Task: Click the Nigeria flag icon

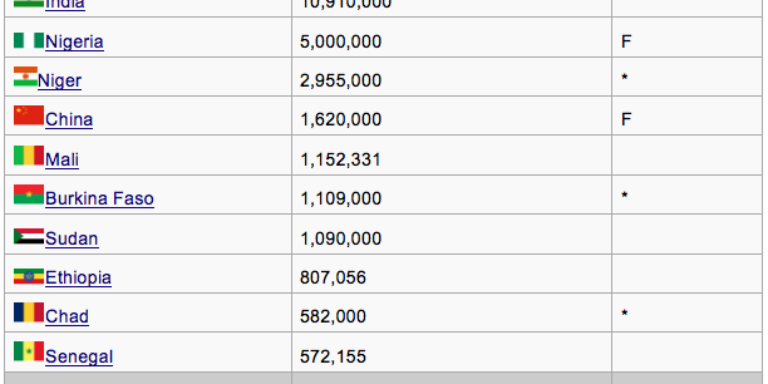Action: pyautogui.click(x=29, y=40)
